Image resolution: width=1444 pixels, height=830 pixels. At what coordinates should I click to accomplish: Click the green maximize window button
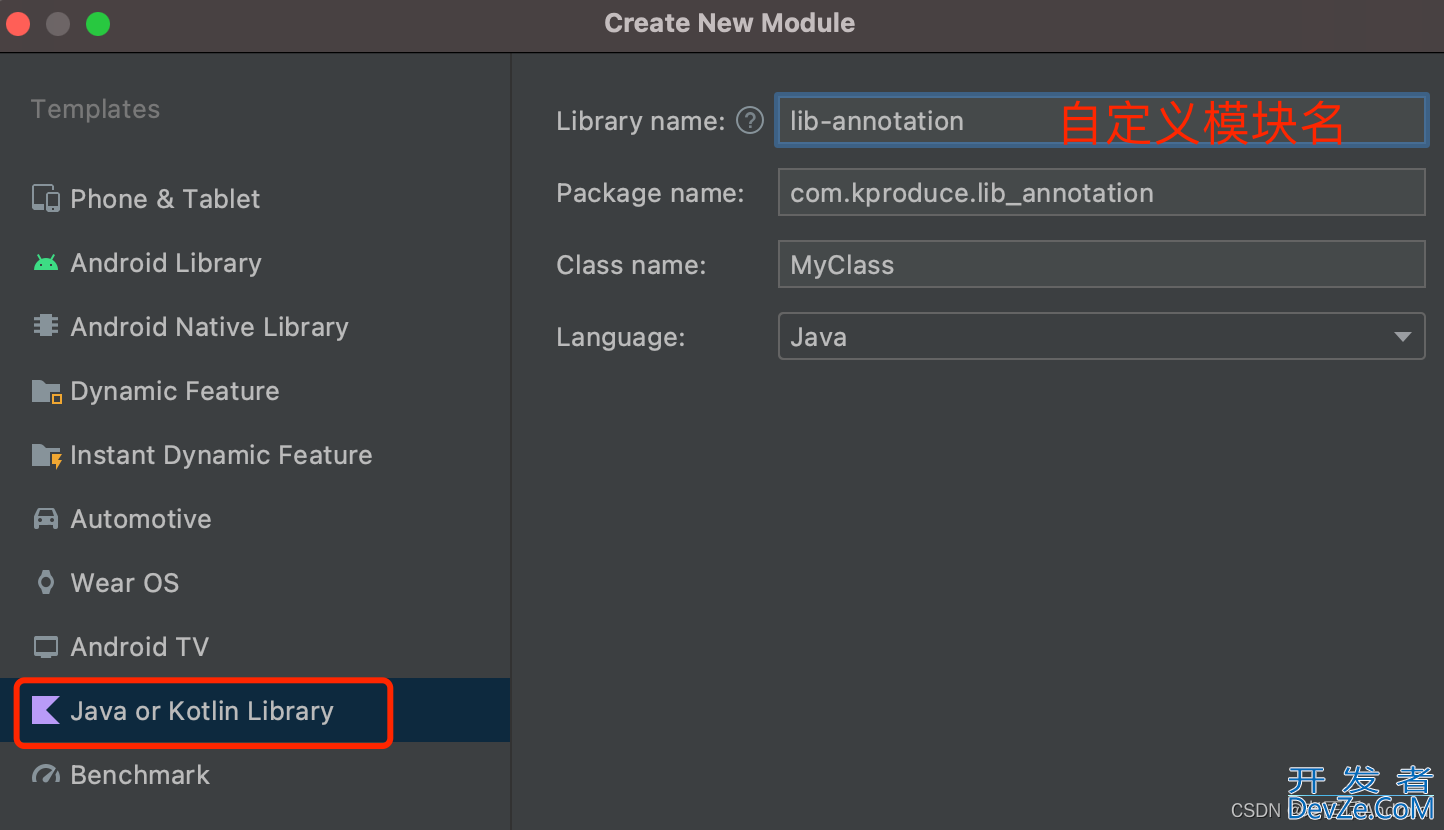98,24
